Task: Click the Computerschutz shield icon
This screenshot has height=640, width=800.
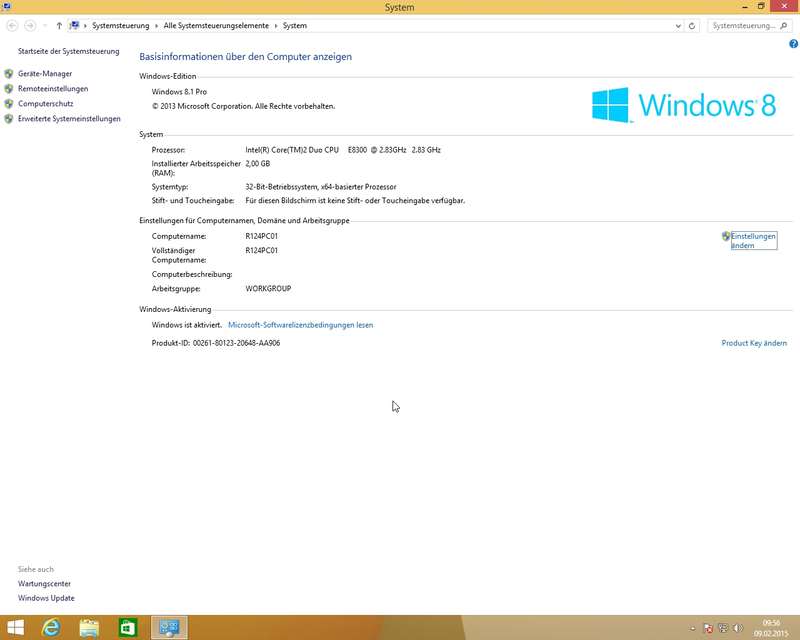Action: click(9, 104)
